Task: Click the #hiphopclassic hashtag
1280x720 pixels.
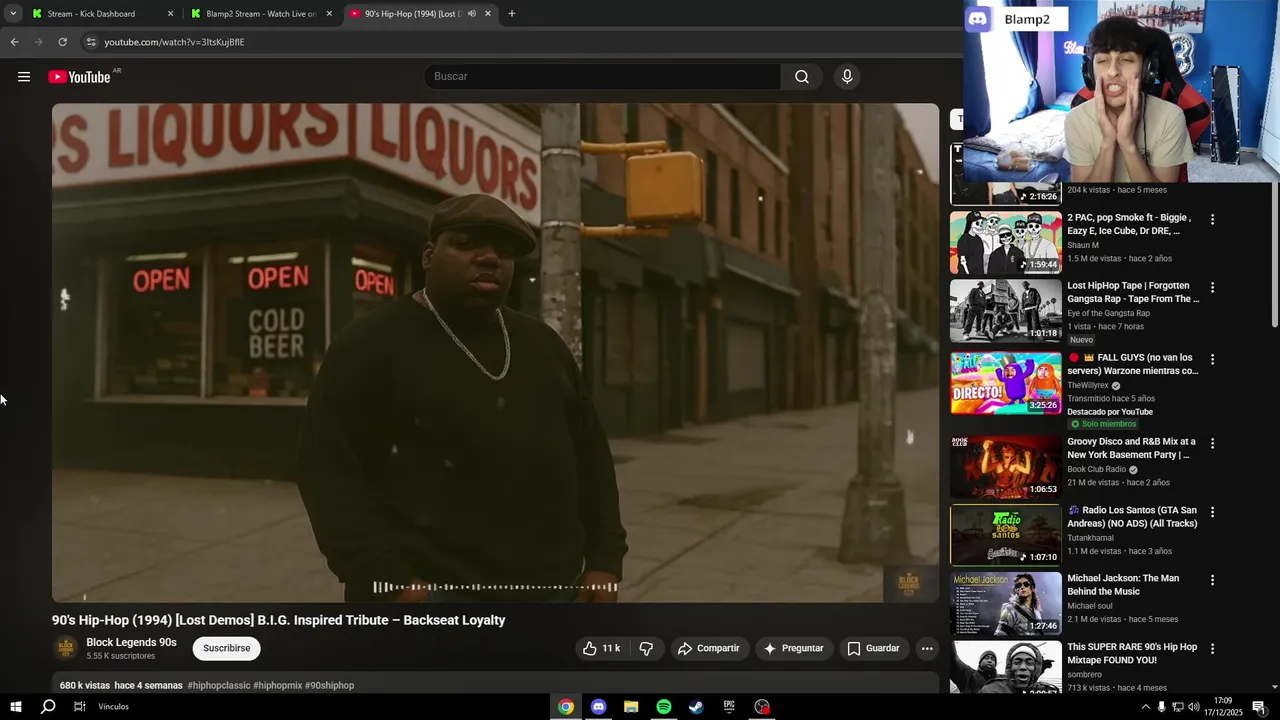Action: click(x=219, y=686)
